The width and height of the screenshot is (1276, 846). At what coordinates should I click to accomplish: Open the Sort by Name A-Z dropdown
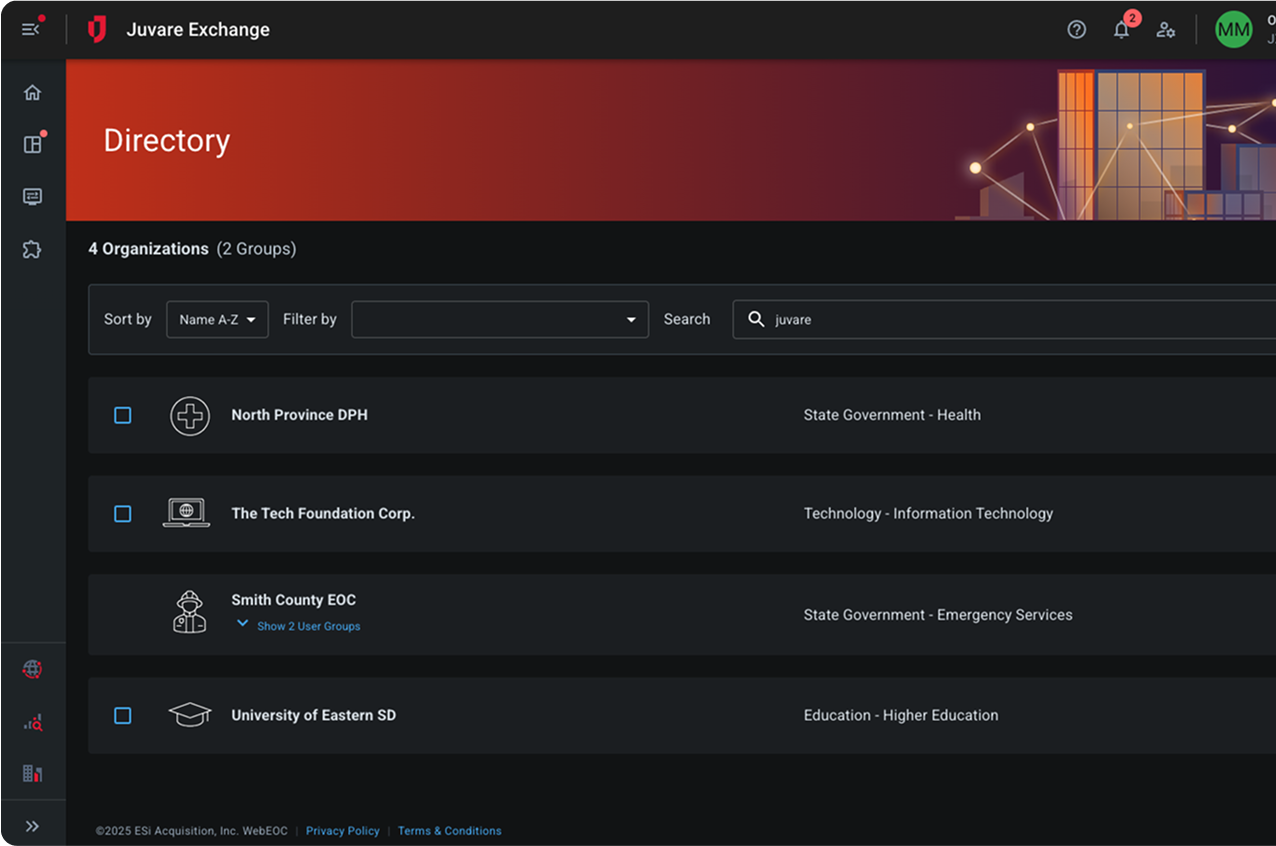click(217, 320)
